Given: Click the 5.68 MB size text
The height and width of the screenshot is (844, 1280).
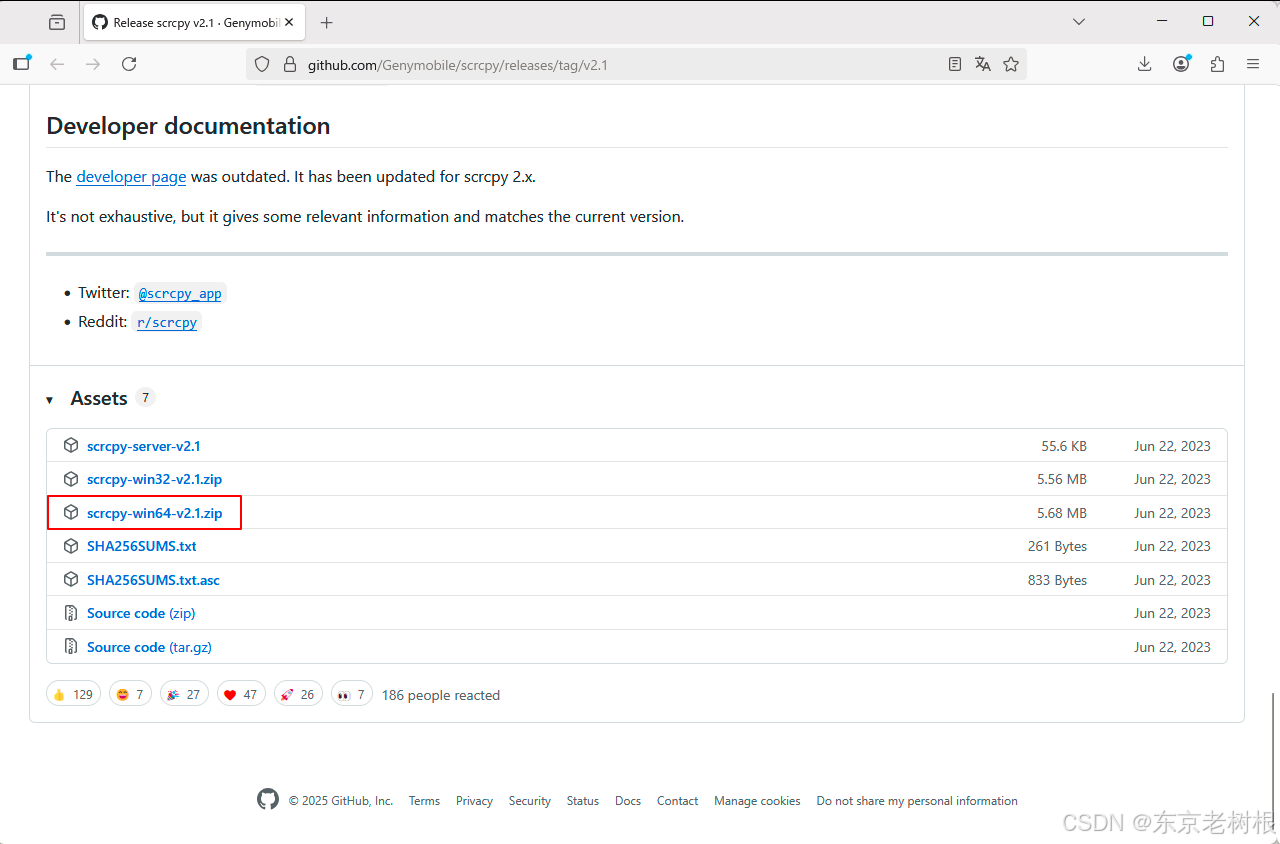Looking at the screenshot, I should click(x=1062, y=513).
